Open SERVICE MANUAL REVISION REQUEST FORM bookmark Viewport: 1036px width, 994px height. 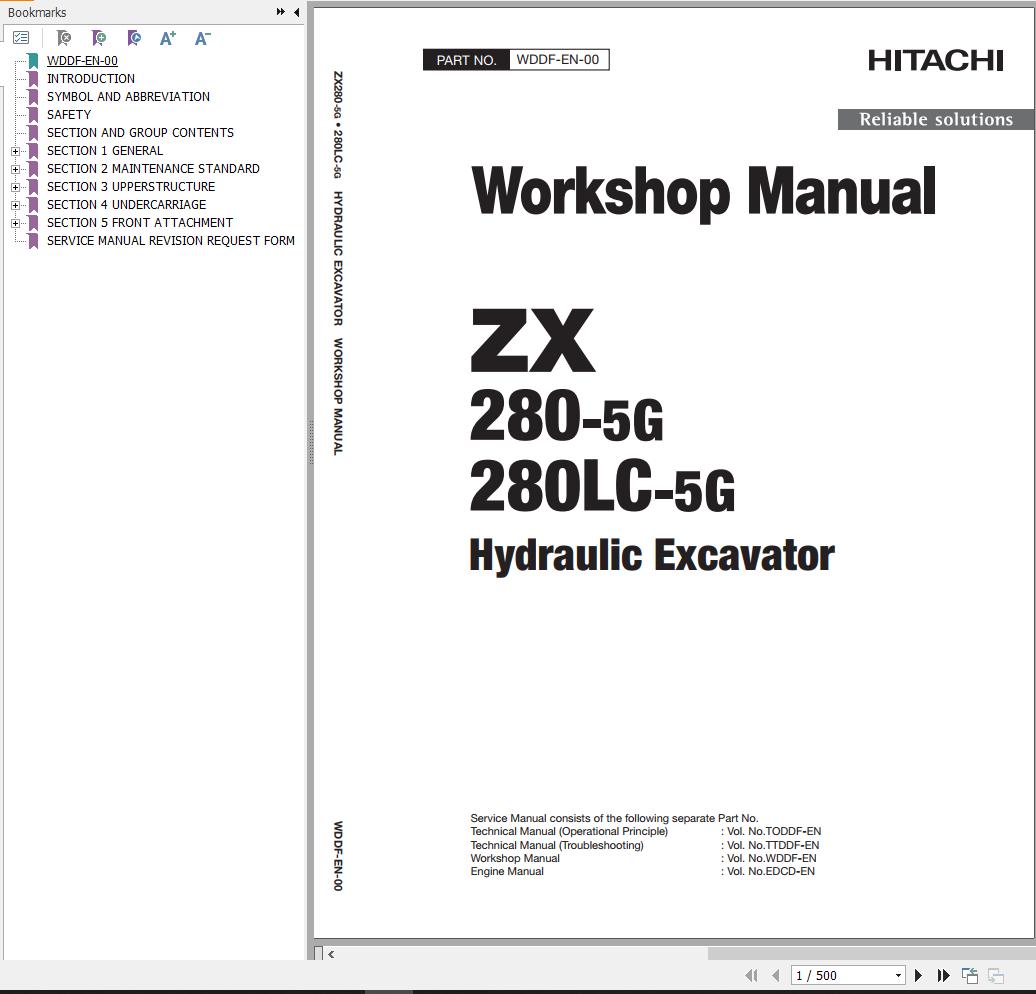(x=170, y=241)
